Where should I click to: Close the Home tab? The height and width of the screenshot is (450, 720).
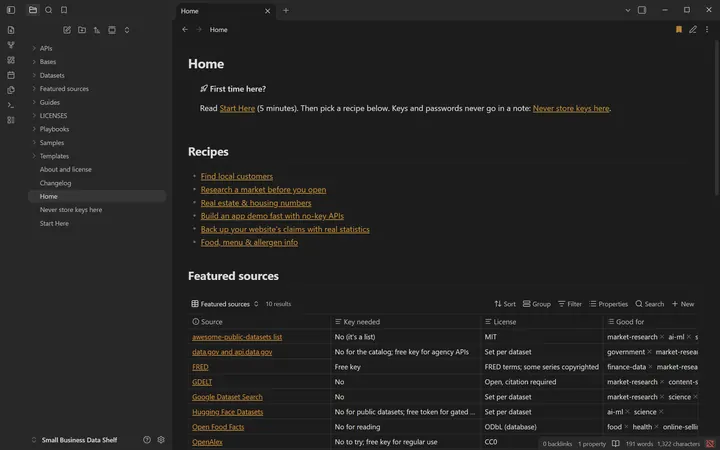[267, 11]
